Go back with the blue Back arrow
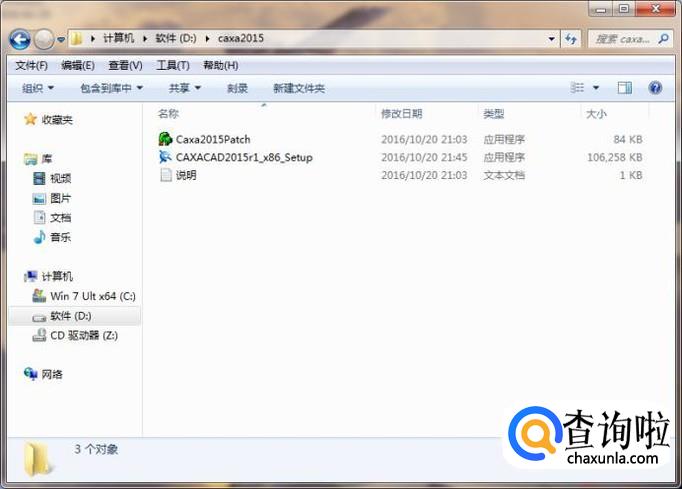Screen dimensions: 682x489 (x=20, y=40)
